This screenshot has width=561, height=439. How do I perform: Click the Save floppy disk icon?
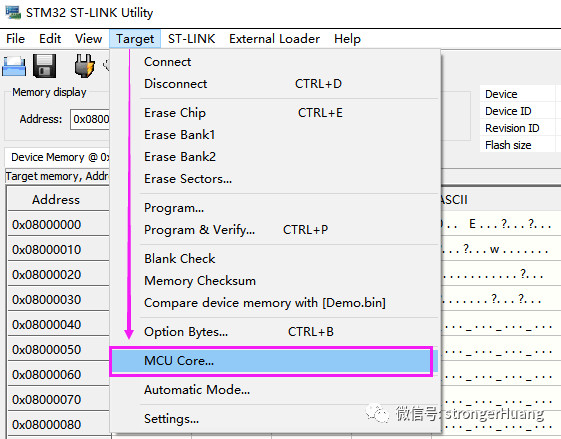click(x=45, y=66)
